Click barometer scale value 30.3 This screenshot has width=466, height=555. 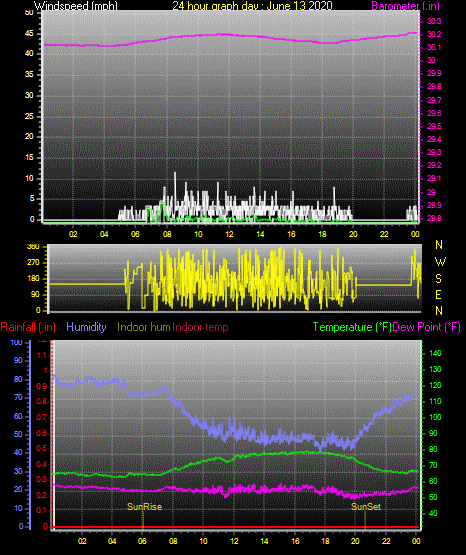point(434,21)
